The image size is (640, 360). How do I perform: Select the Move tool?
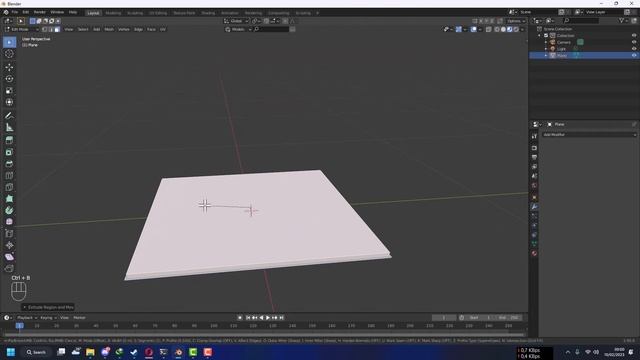click(9, 67)
